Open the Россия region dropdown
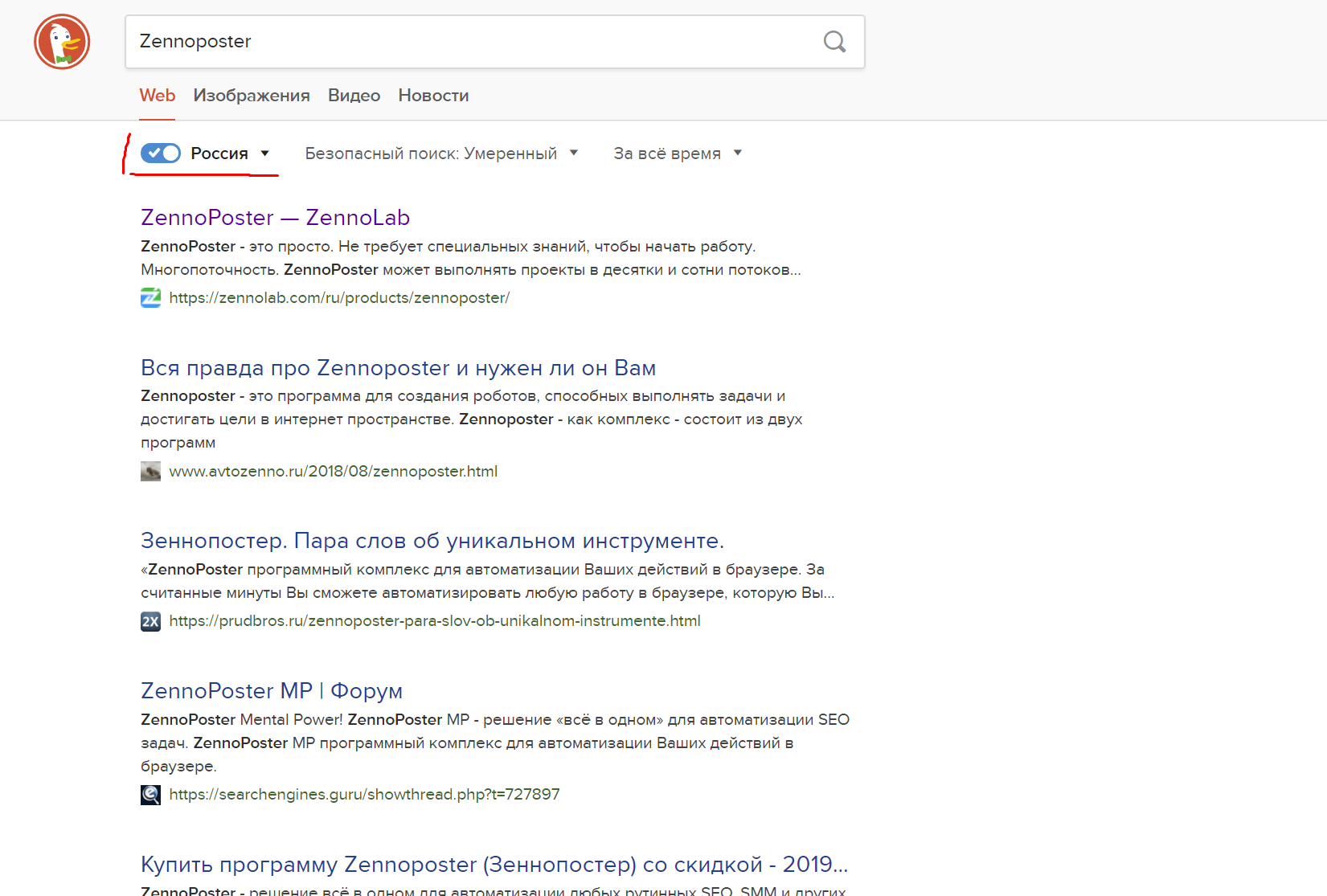 (230, 153)
